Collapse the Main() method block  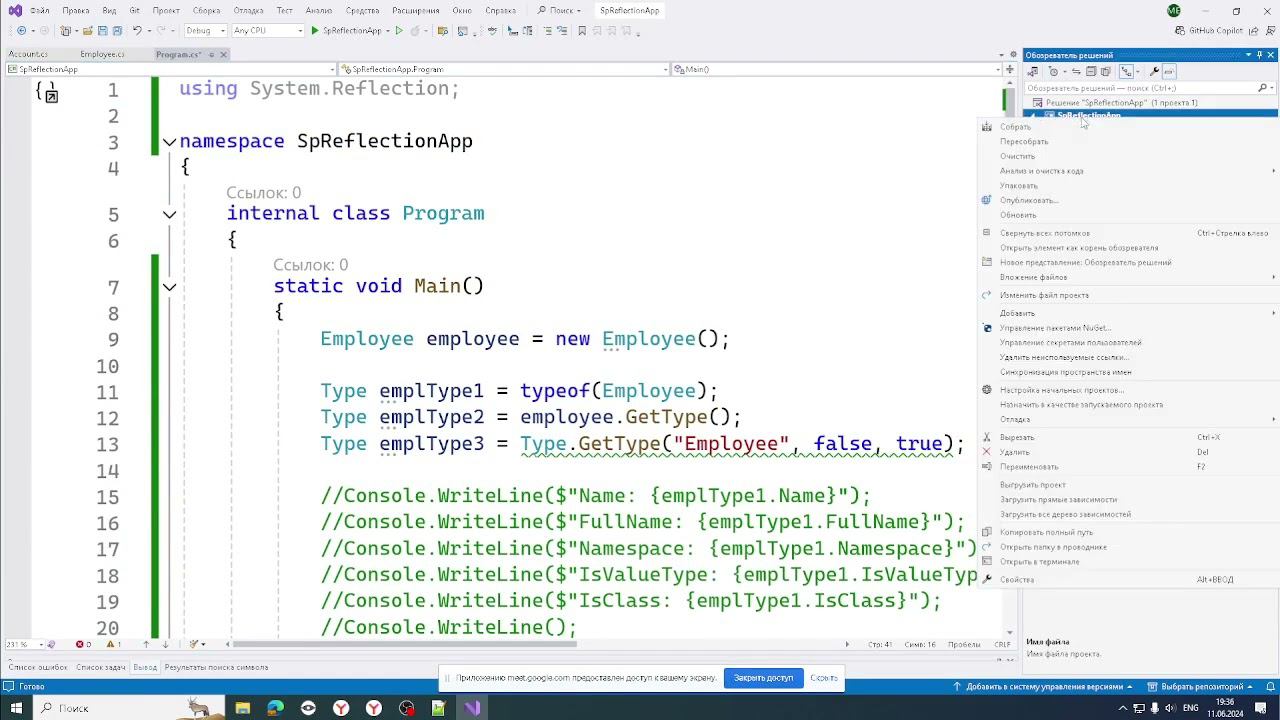pyautogui.click(x=169, y=287)
